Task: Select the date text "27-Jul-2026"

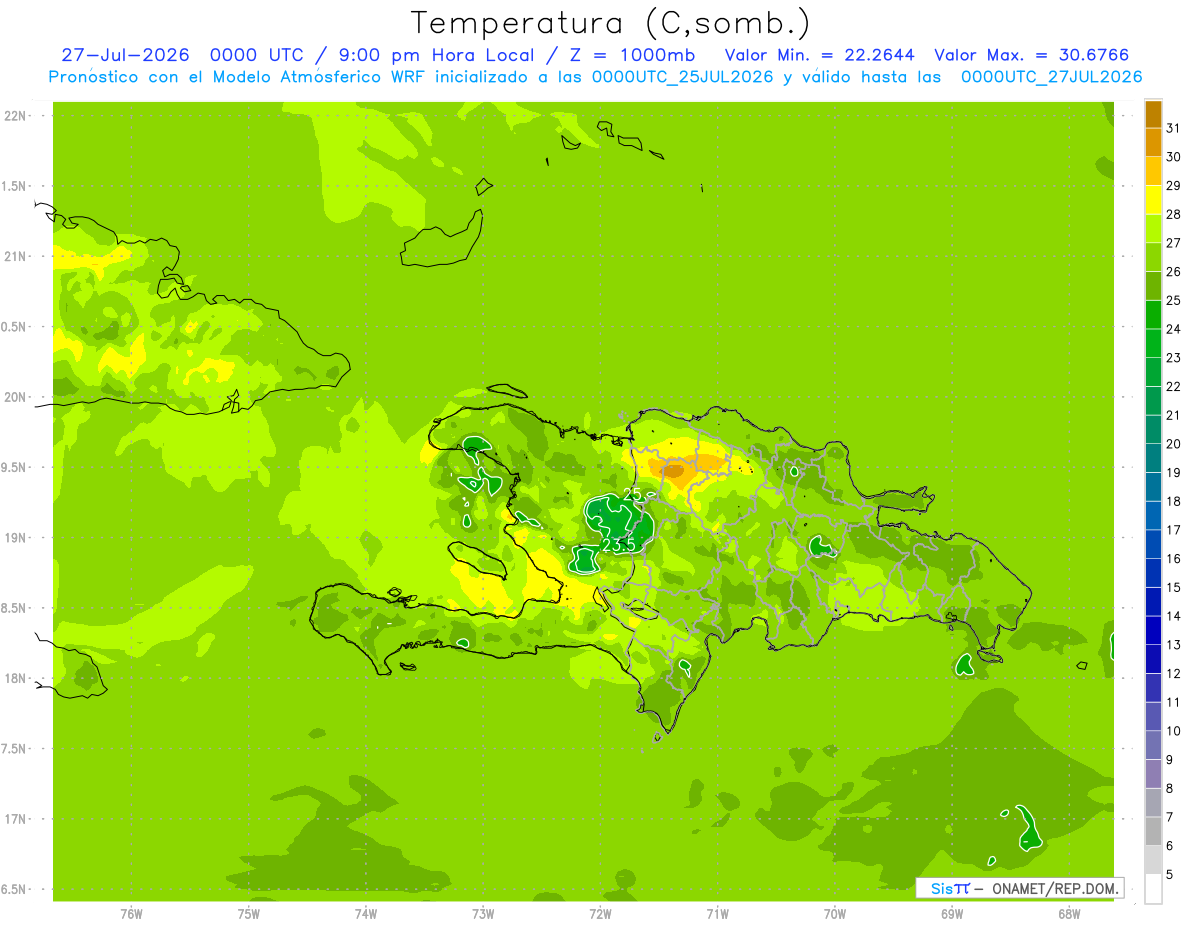Action: (x=126, y=55)
